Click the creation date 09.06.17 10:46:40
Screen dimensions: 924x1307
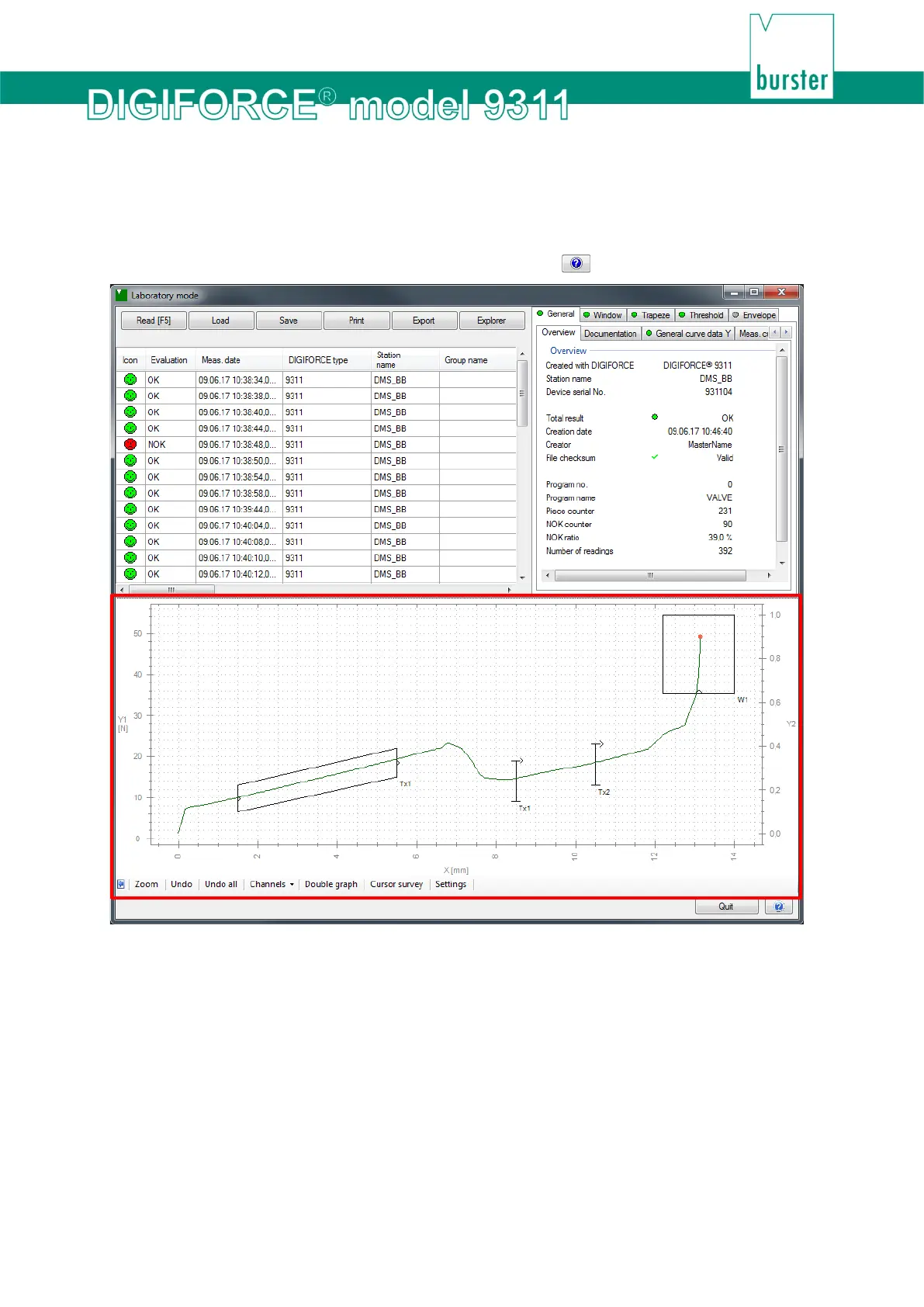click(700, 432)
